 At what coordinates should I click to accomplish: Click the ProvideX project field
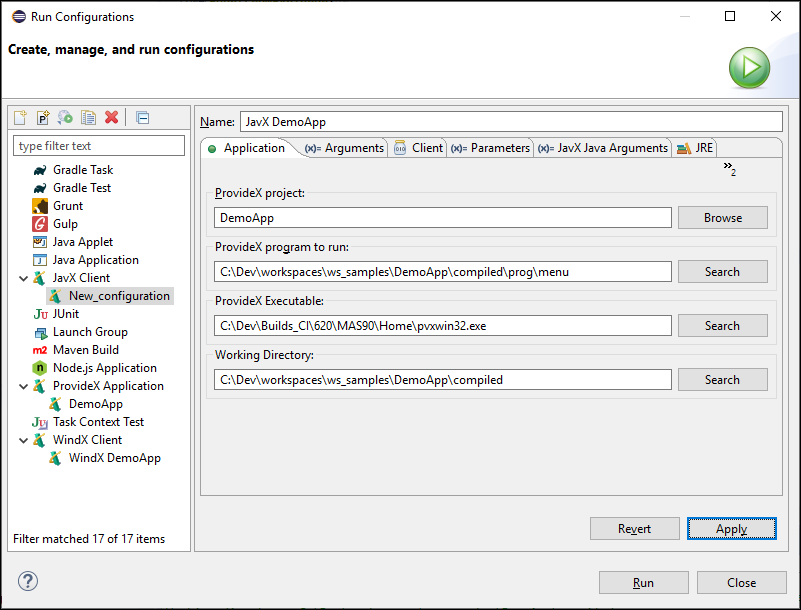click(443, 218)
